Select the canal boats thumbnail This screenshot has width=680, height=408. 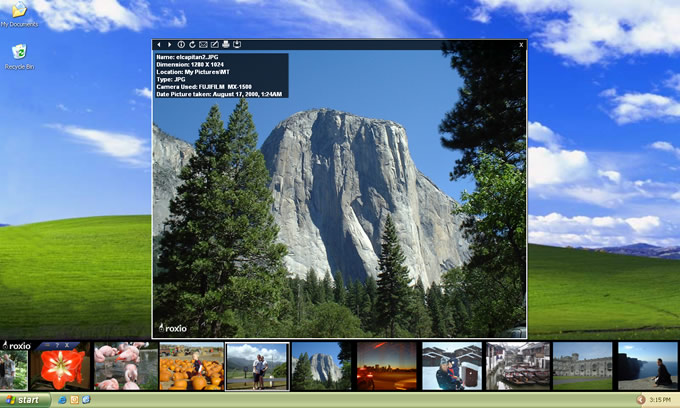517,366
